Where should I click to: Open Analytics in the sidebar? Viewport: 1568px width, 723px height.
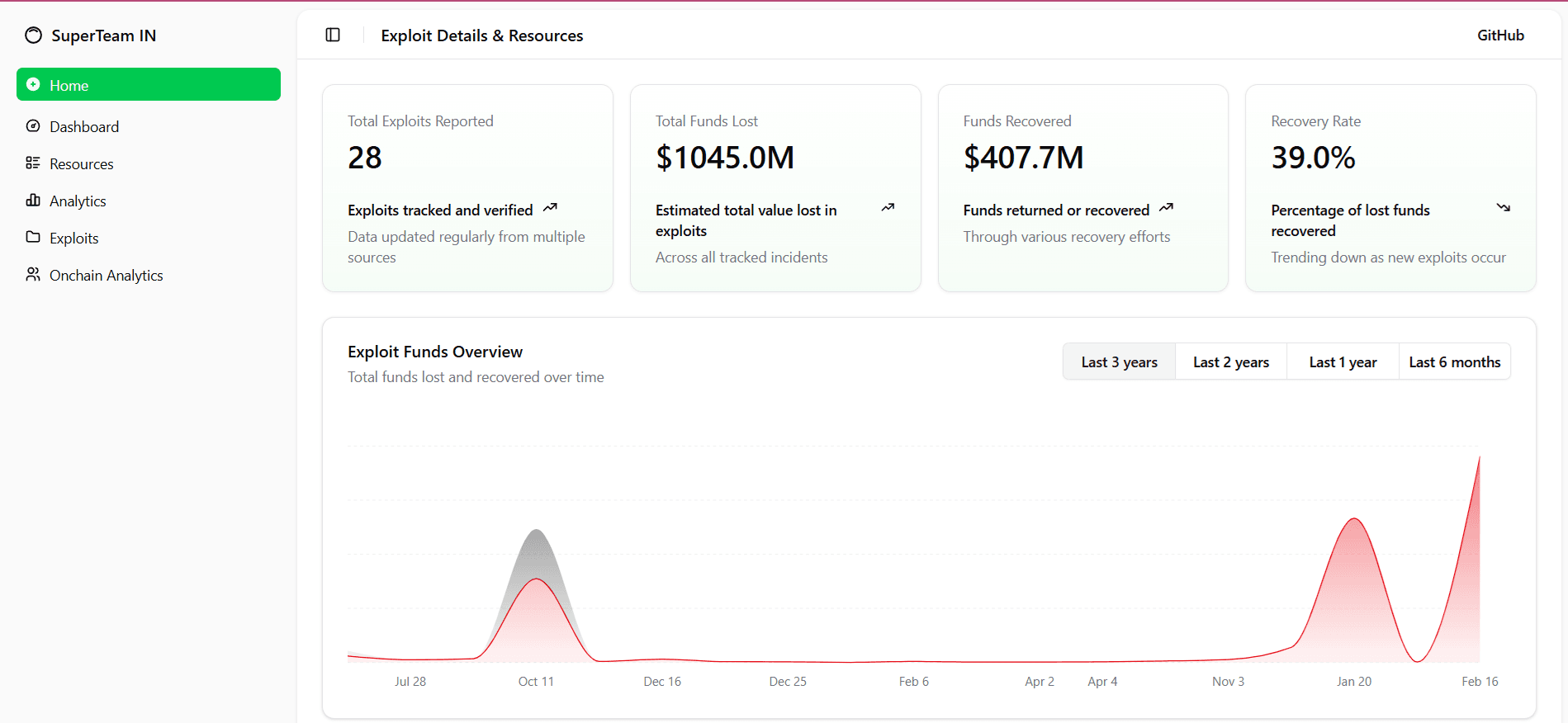(x=149, y=201)
